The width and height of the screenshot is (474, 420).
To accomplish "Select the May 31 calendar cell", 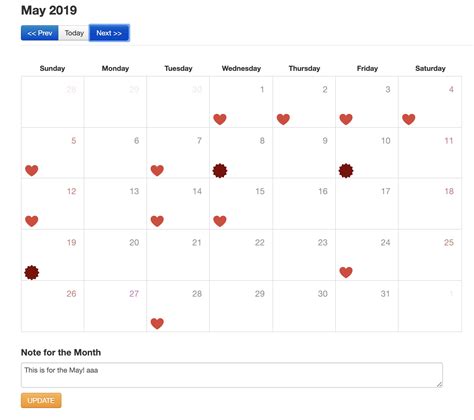I will tap(367, 306).
